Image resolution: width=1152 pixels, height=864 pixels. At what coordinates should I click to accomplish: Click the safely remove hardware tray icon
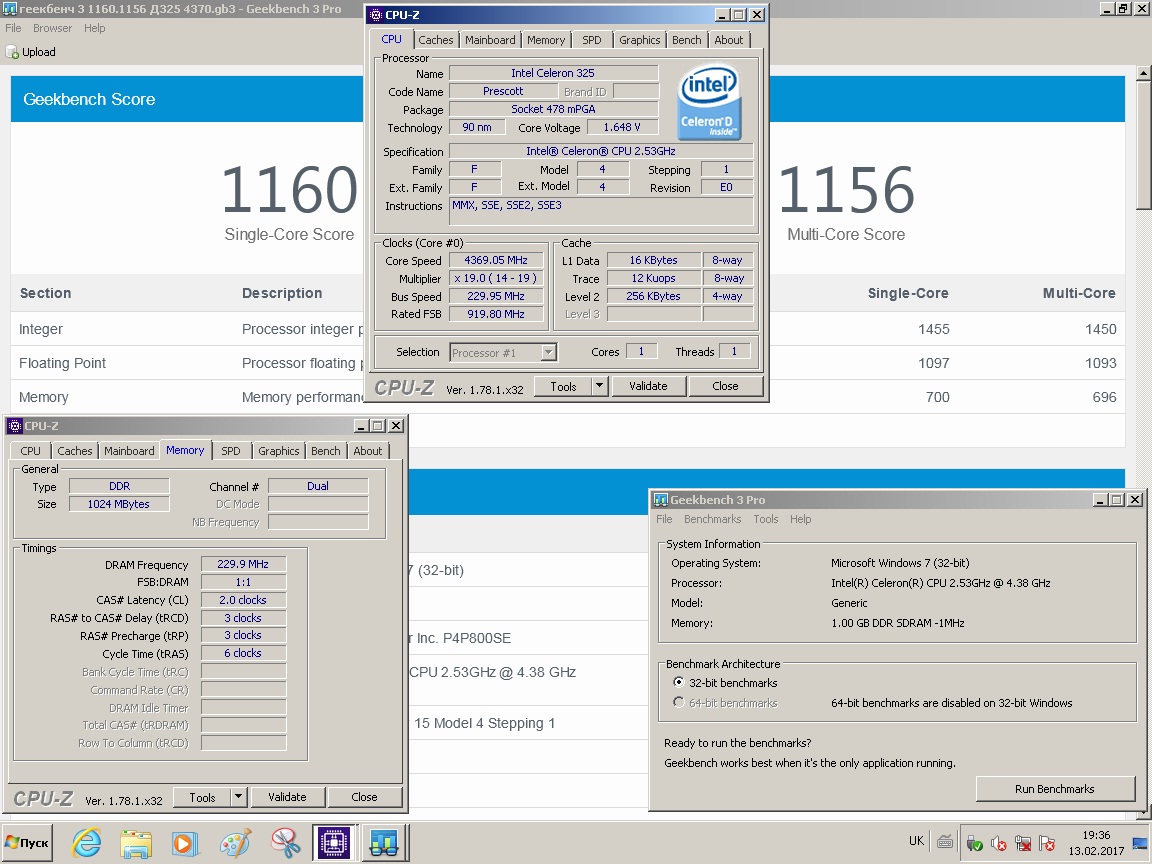point(974,843)
